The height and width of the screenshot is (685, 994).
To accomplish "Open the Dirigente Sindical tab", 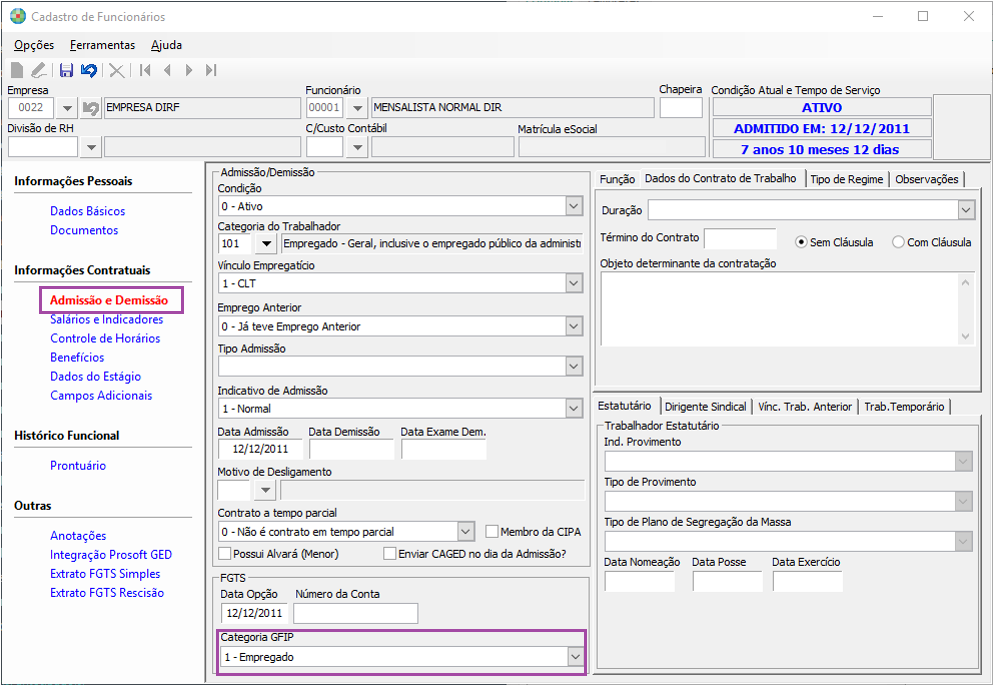I will (x=706, y=407).
